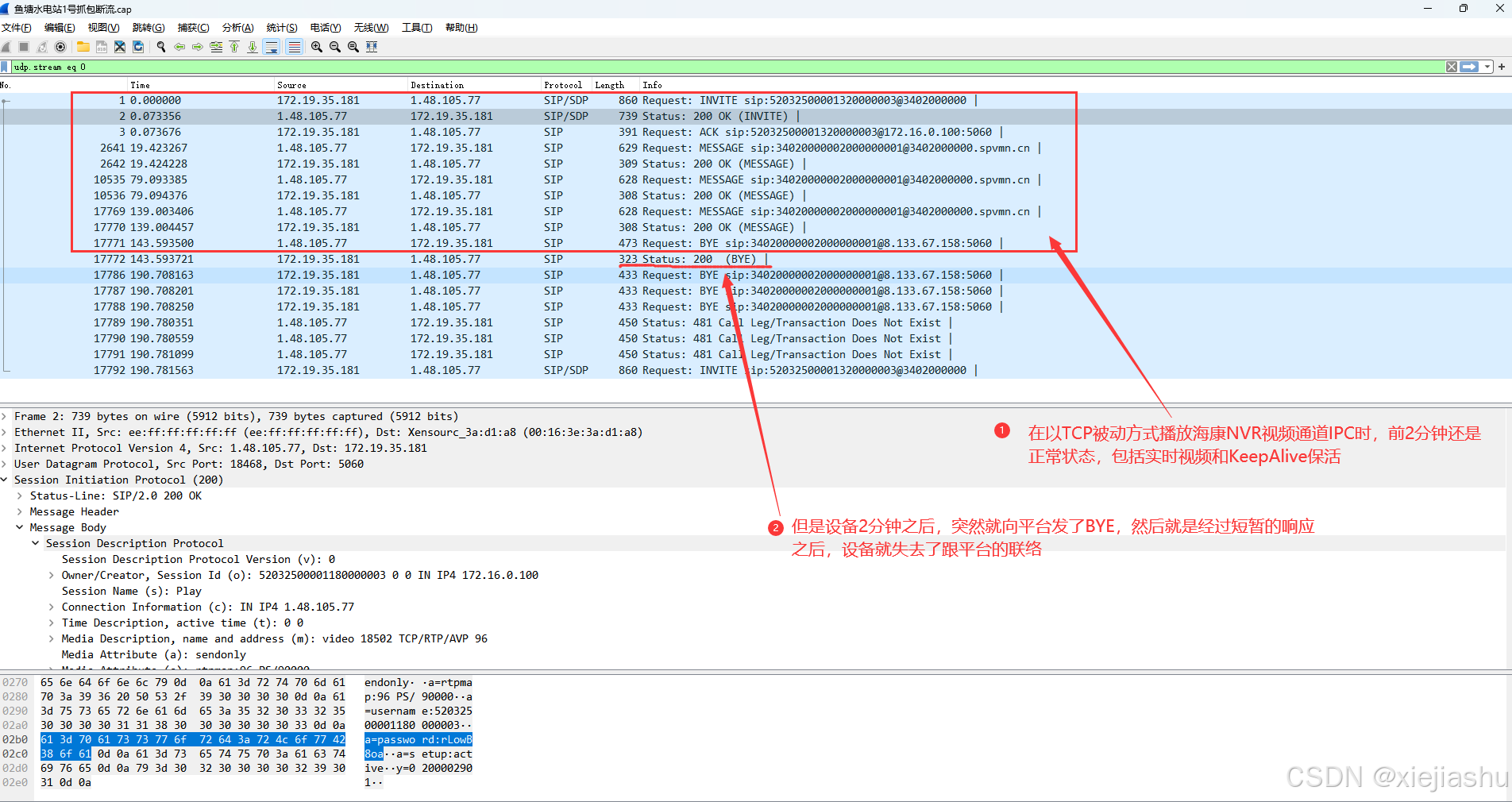Select packet 17789 Status 481 row
1512x802 pixels.
click(x=754, y=322)
